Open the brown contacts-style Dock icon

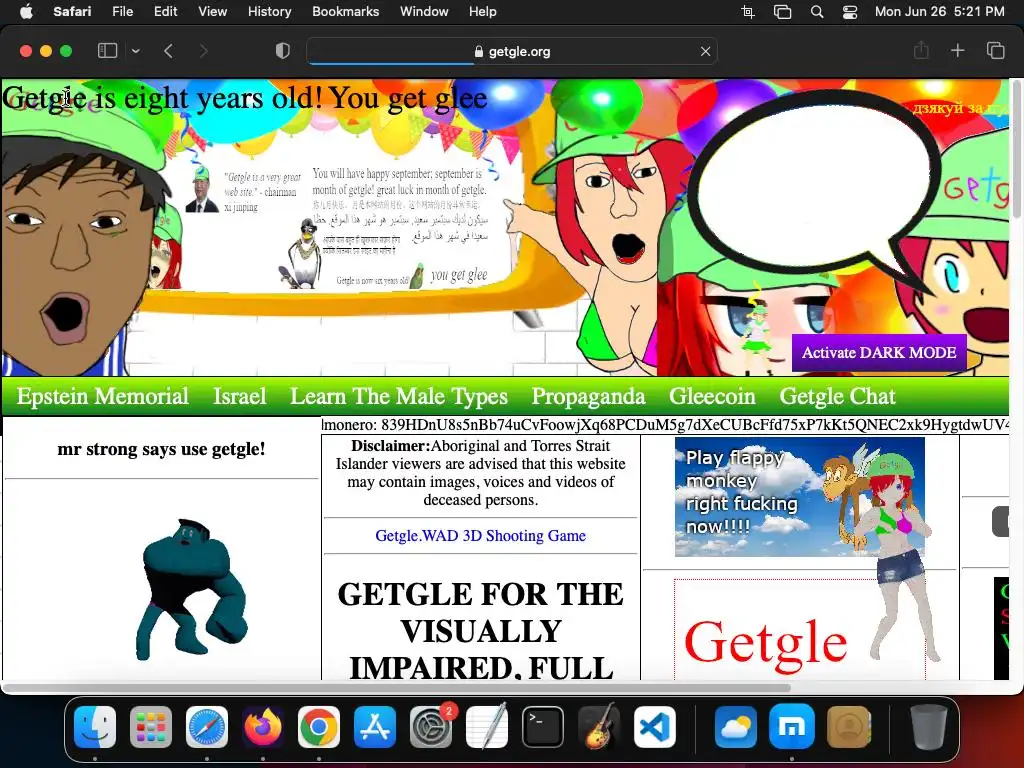coord(848,727)
